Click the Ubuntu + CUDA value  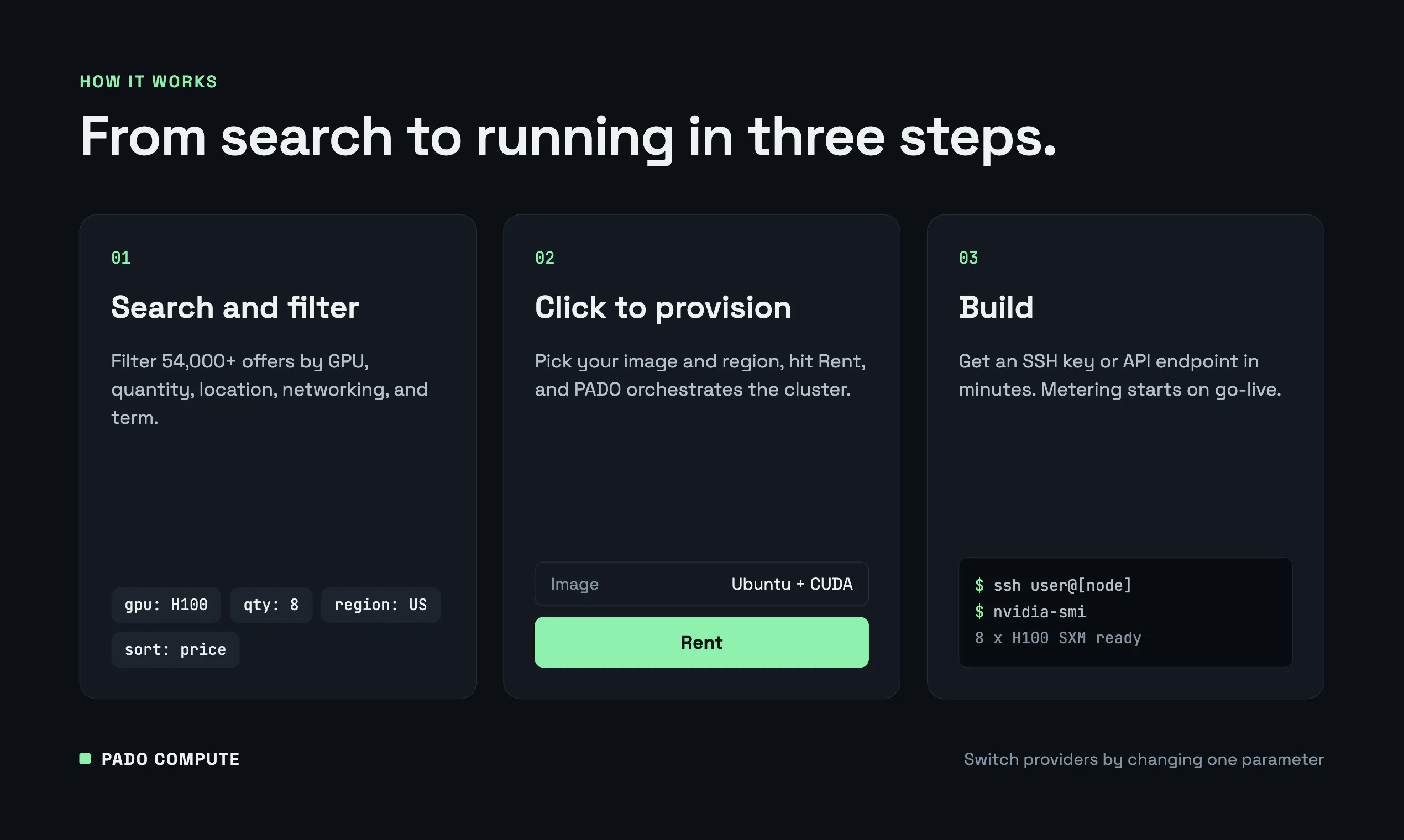[792, 584]
